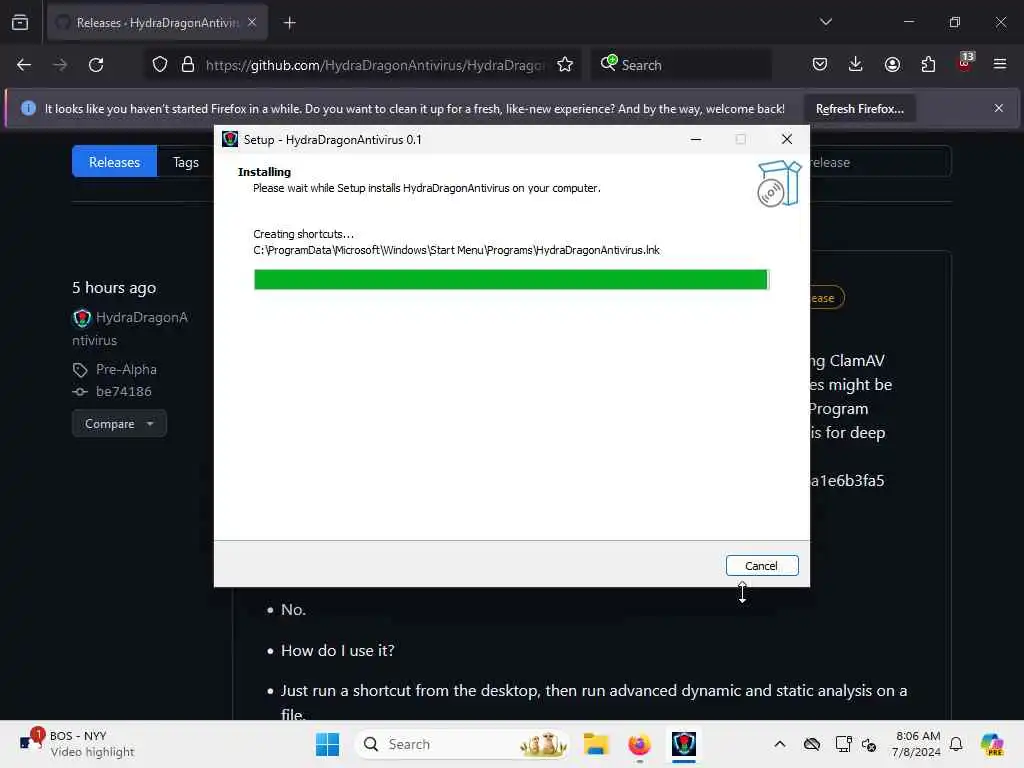Bookmark page with the star icon
1024x768 pixels.
(565, 65)
